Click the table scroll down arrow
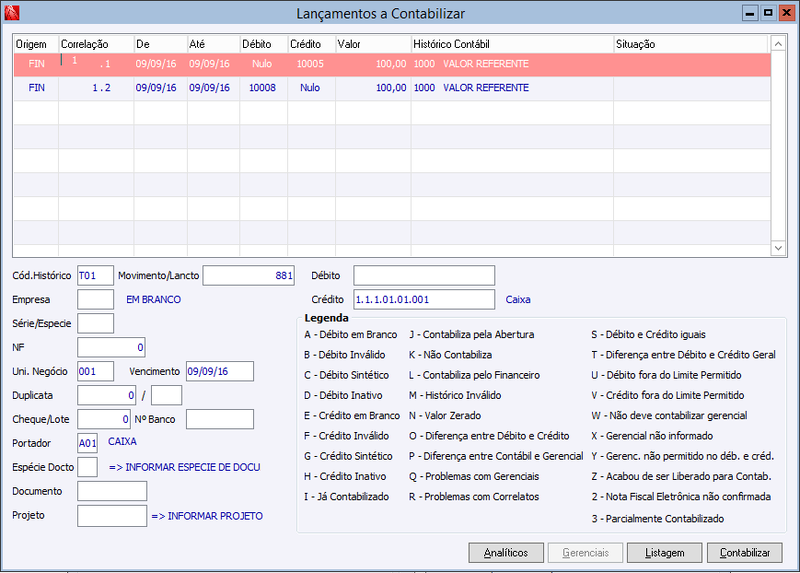The height and width of the screenshot is (573, 800). [778, 248]
